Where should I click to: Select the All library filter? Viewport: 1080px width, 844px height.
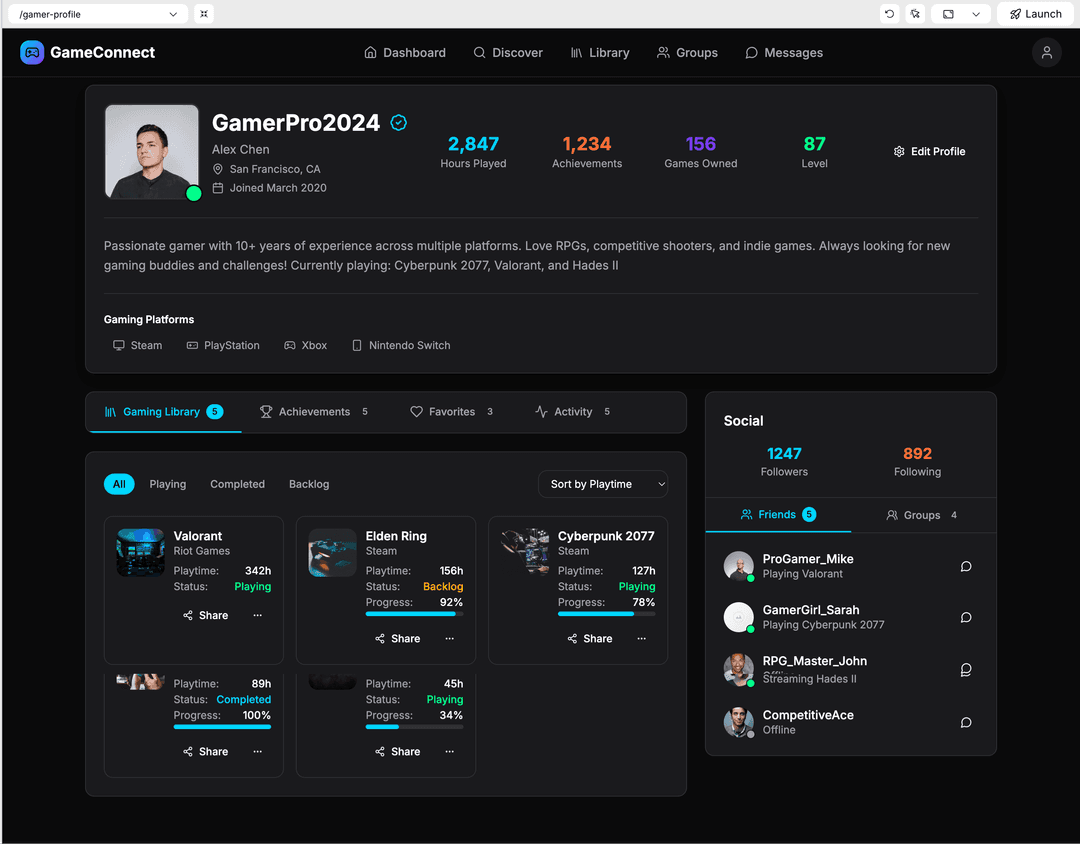pyautogui.click(x=119, y=484)
